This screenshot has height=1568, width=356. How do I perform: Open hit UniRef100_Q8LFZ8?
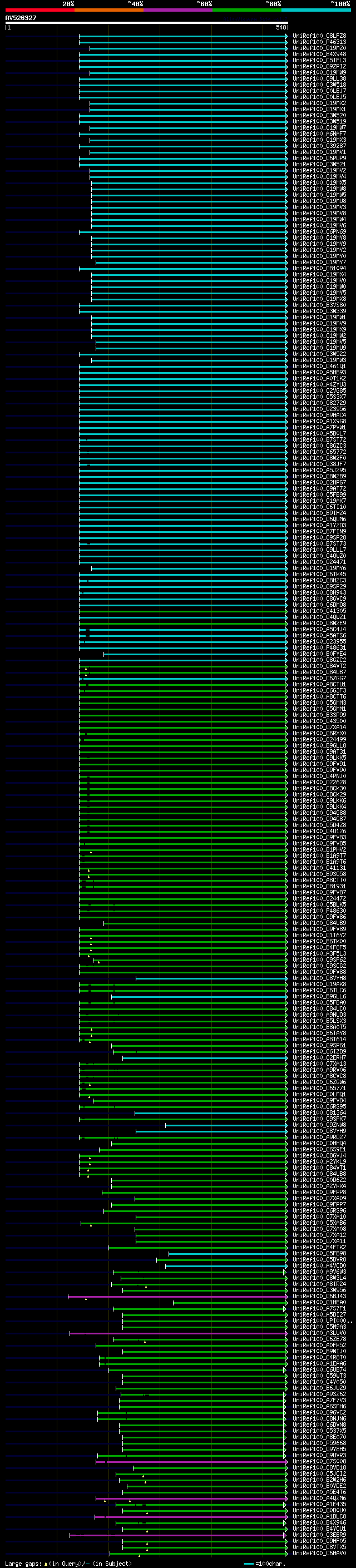319,36
